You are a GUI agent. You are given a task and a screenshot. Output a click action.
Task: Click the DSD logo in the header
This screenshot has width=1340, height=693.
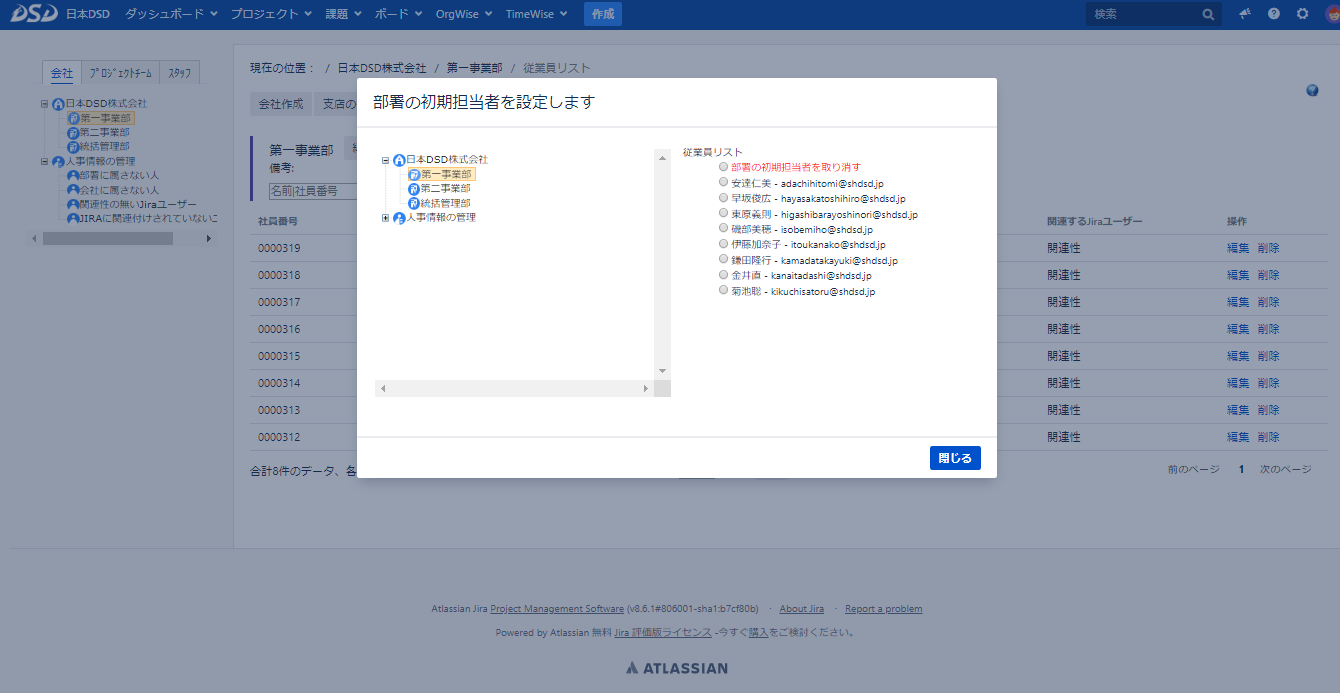pos(33,14)
